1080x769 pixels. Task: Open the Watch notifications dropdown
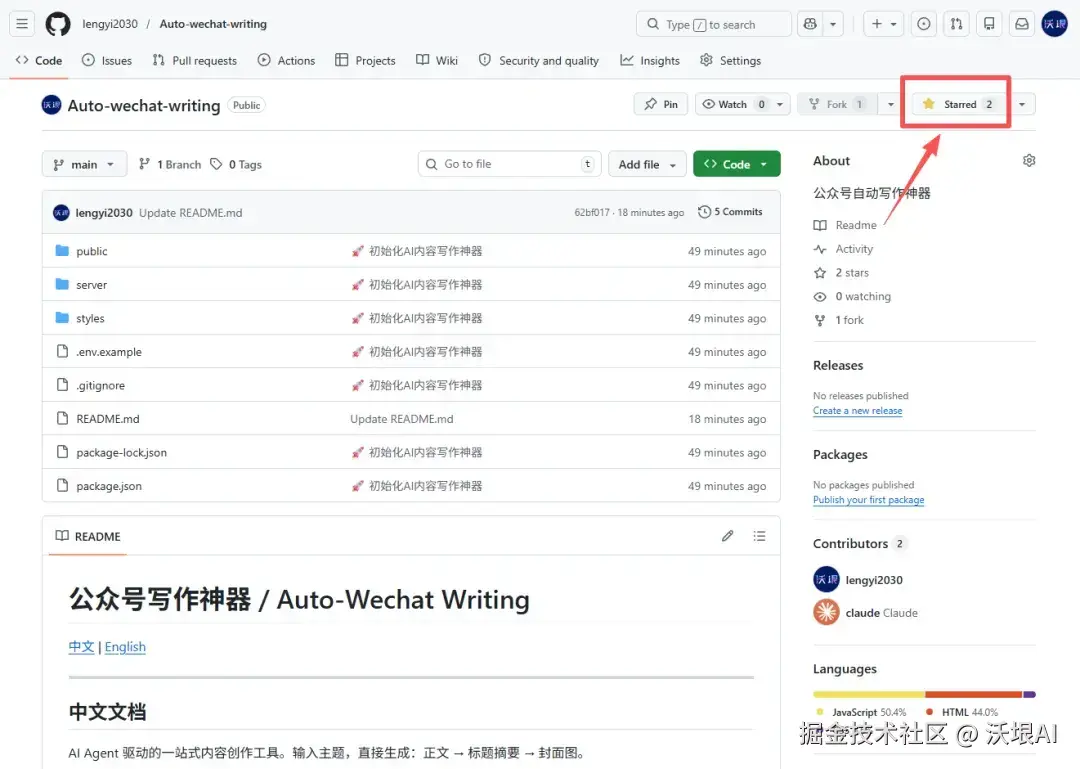click(x=742, y=104)
